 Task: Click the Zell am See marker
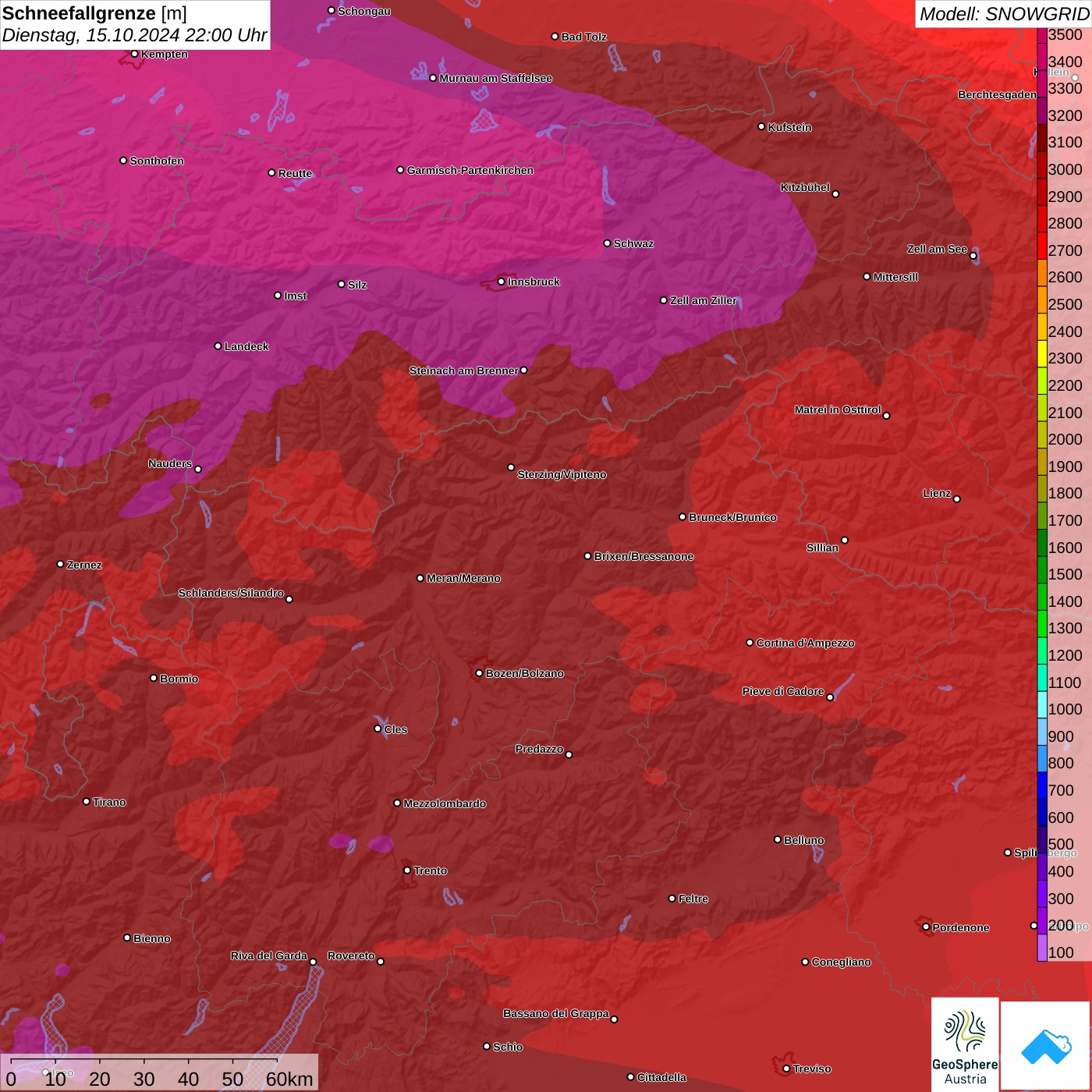coord(973,255)
